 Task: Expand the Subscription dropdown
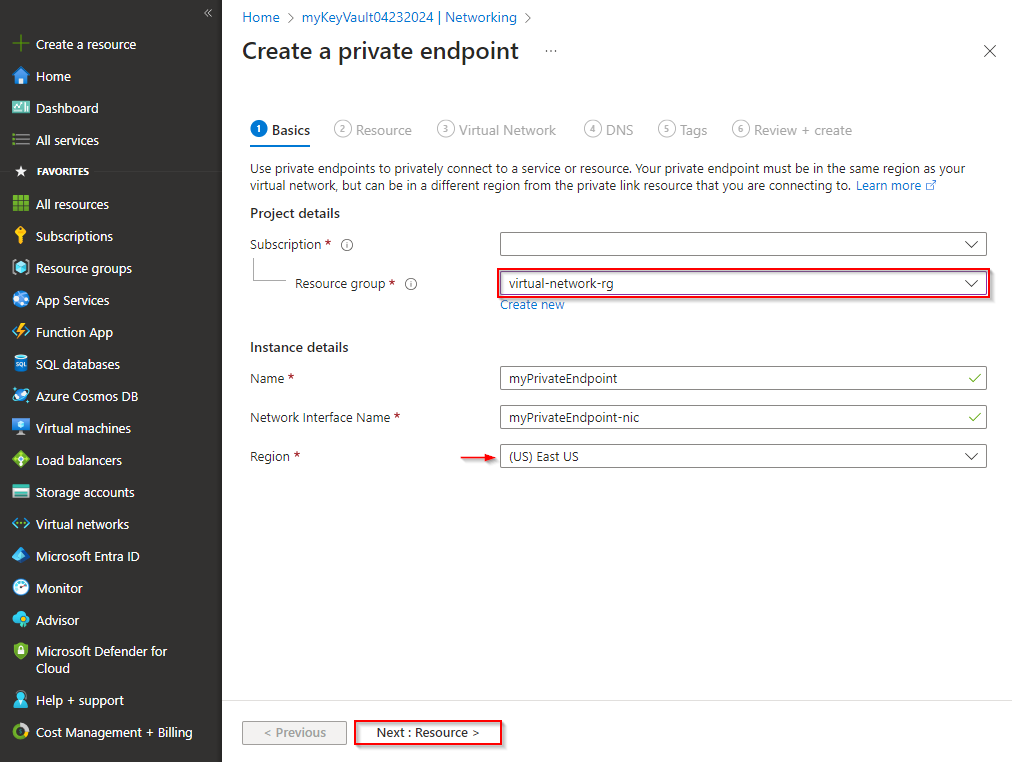point(743,244)
